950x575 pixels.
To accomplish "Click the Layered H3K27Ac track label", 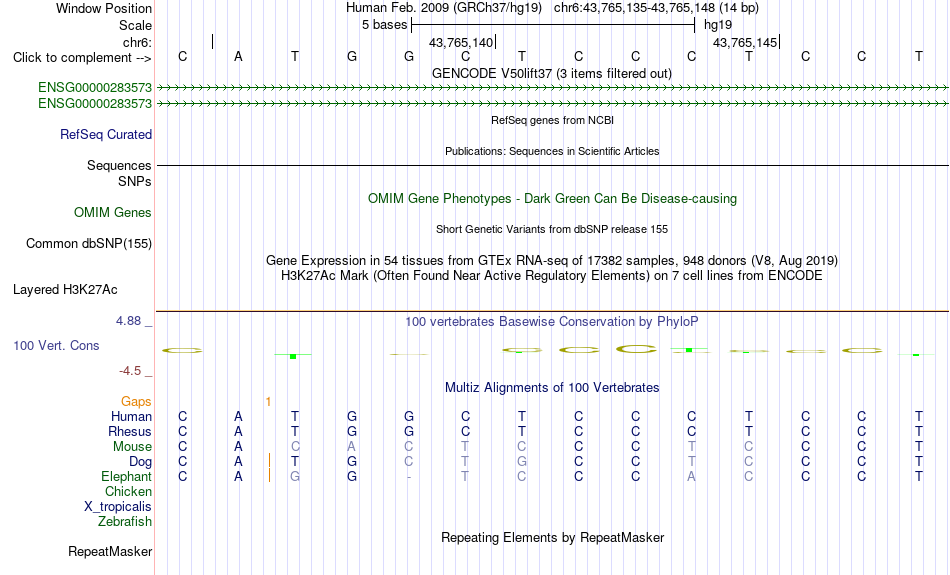I will tap(65, 290).
